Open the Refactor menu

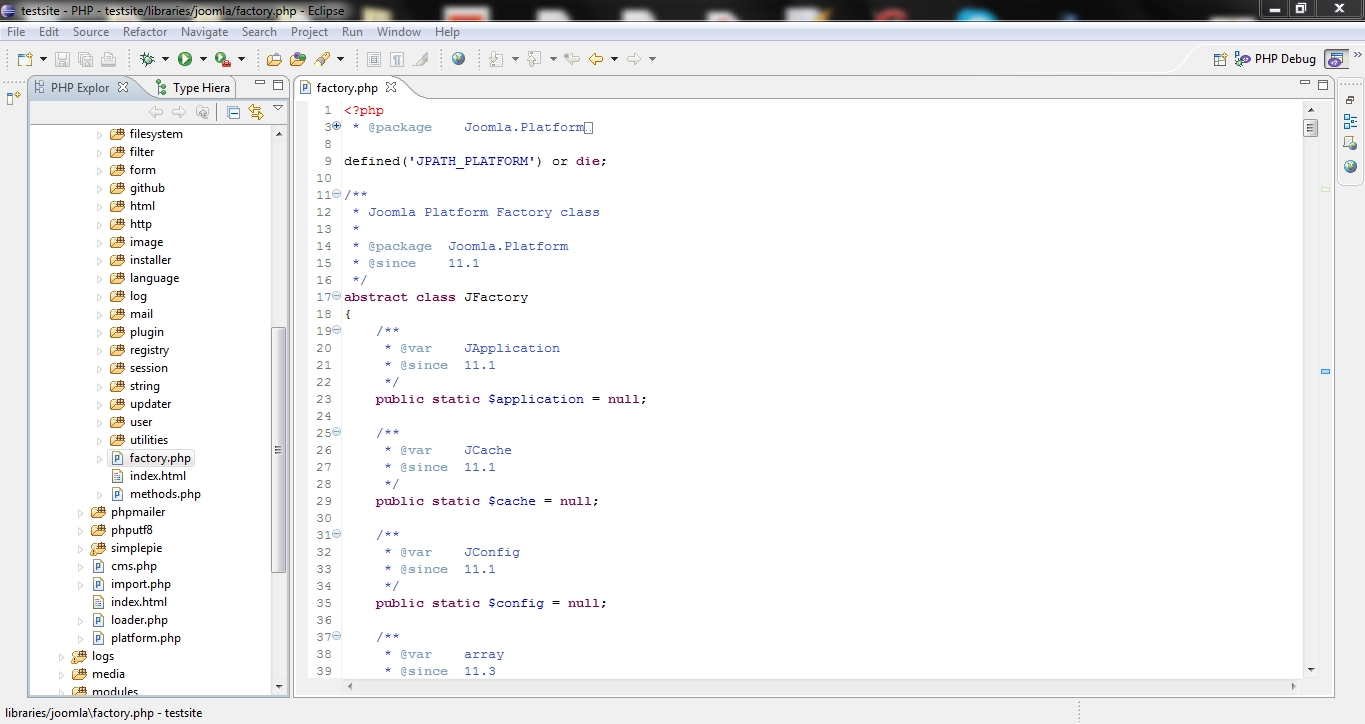pyautogui.click(x=145, y=32)
